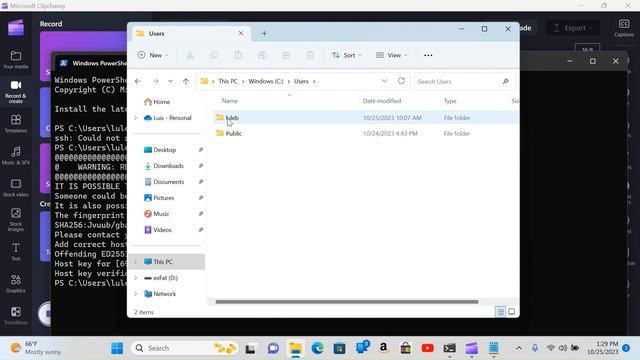Click the Rename icon in Explorer toolbar
Image resolution: width=640 pixels, height=360 pixels.
tap(262, 55)
